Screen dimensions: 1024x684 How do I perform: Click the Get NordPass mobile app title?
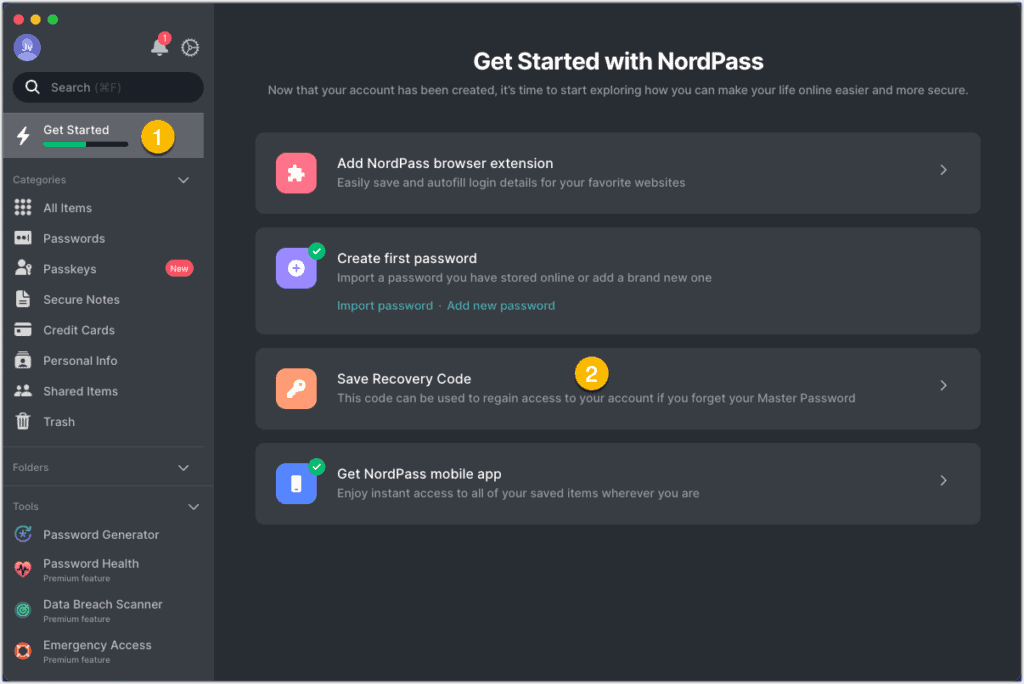coord(419,474)
